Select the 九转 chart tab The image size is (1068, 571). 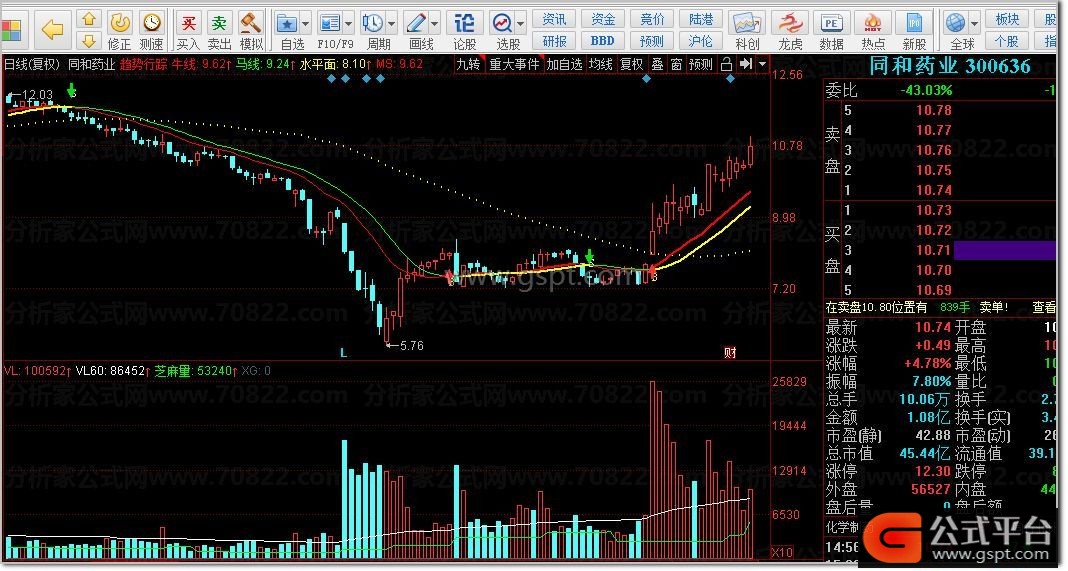pyautogui.click(x=468, y=65)
